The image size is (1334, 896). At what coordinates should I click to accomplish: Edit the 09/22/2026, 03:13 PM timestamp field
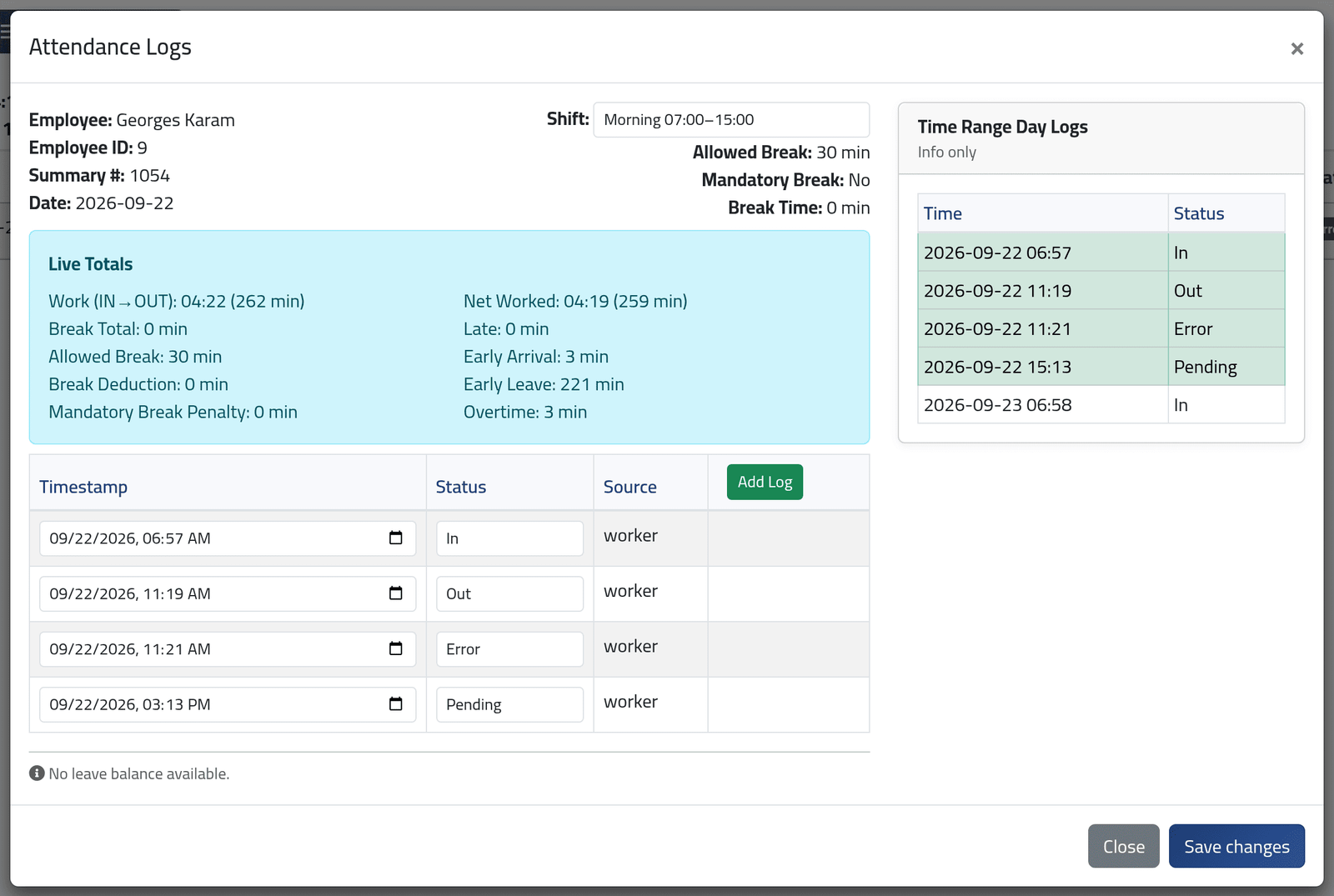point(228,704)
